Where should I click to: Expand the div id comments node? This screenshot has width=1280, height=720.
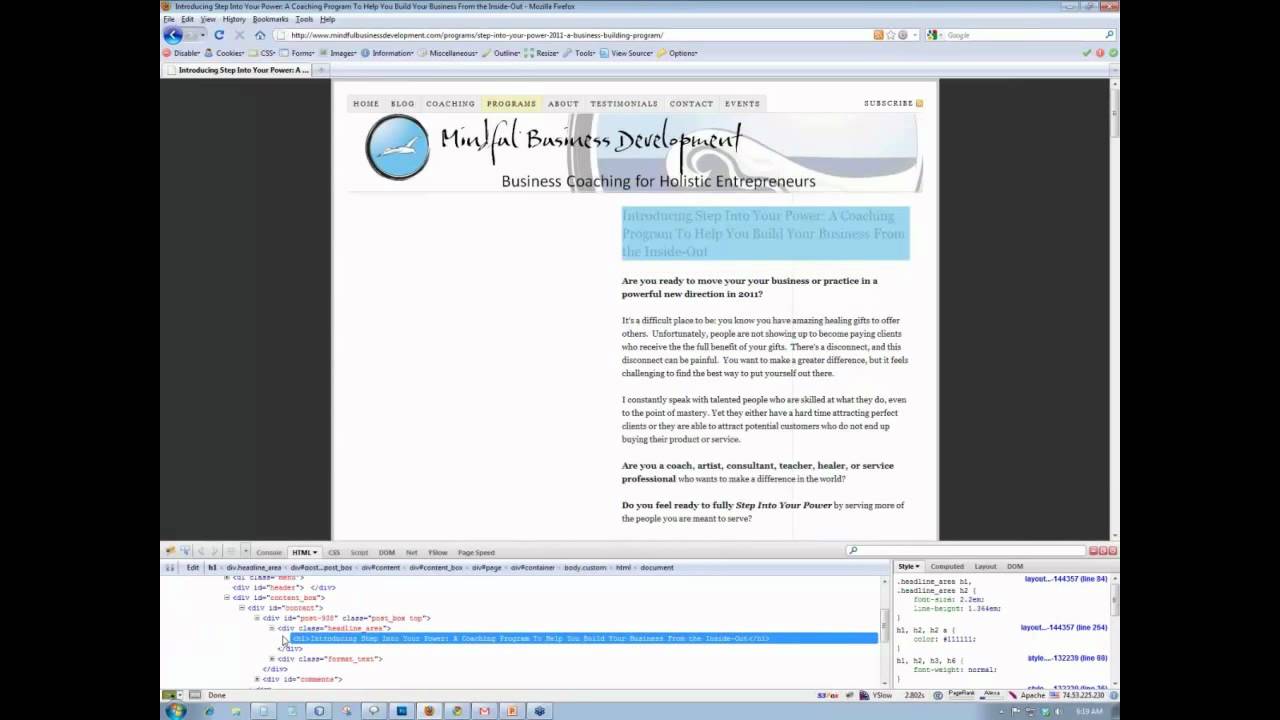tap(257, 679)
